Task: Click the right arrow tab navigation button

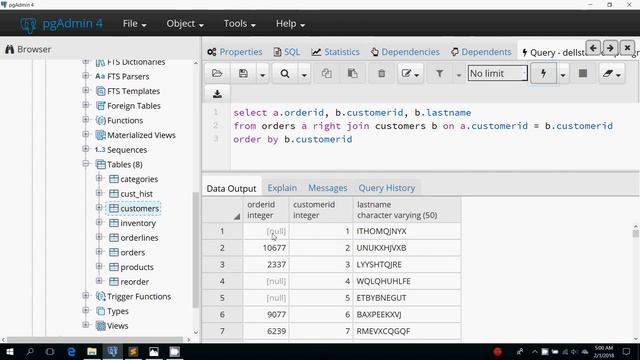Action: (610, 48)
